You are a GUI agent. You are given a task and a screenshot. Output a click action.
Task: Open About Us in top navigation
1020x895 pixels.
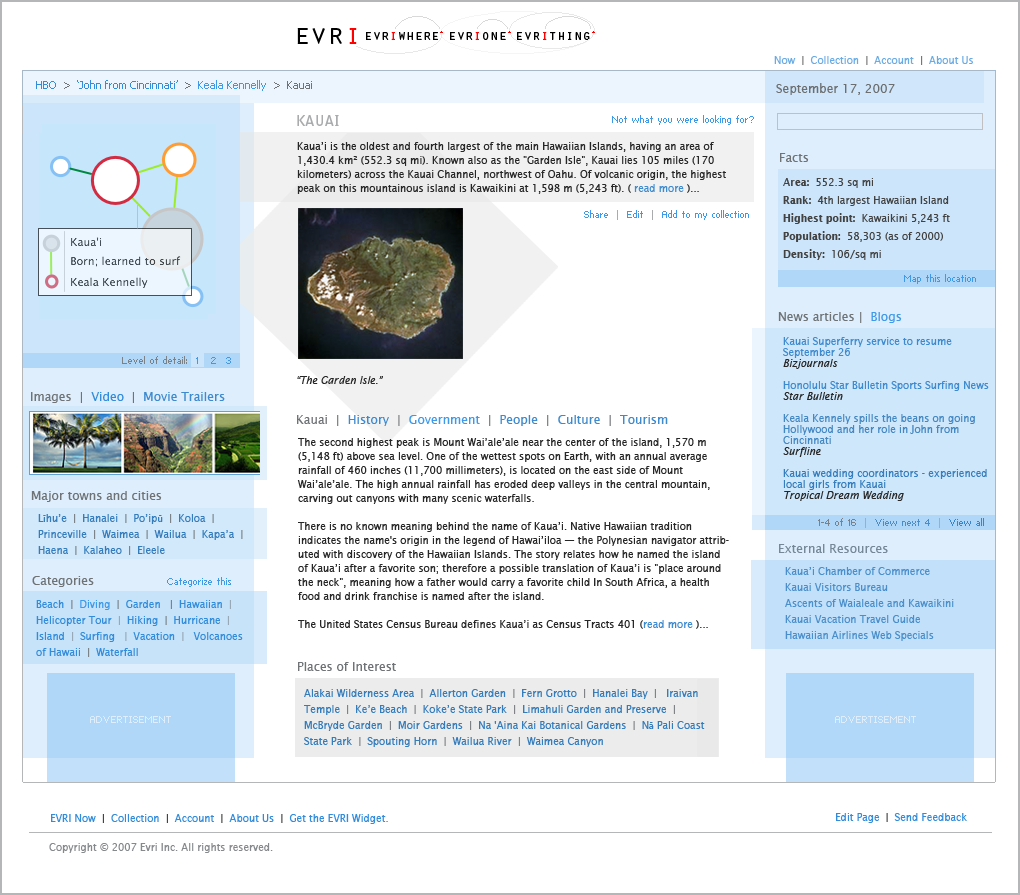(x=950, y=60)
